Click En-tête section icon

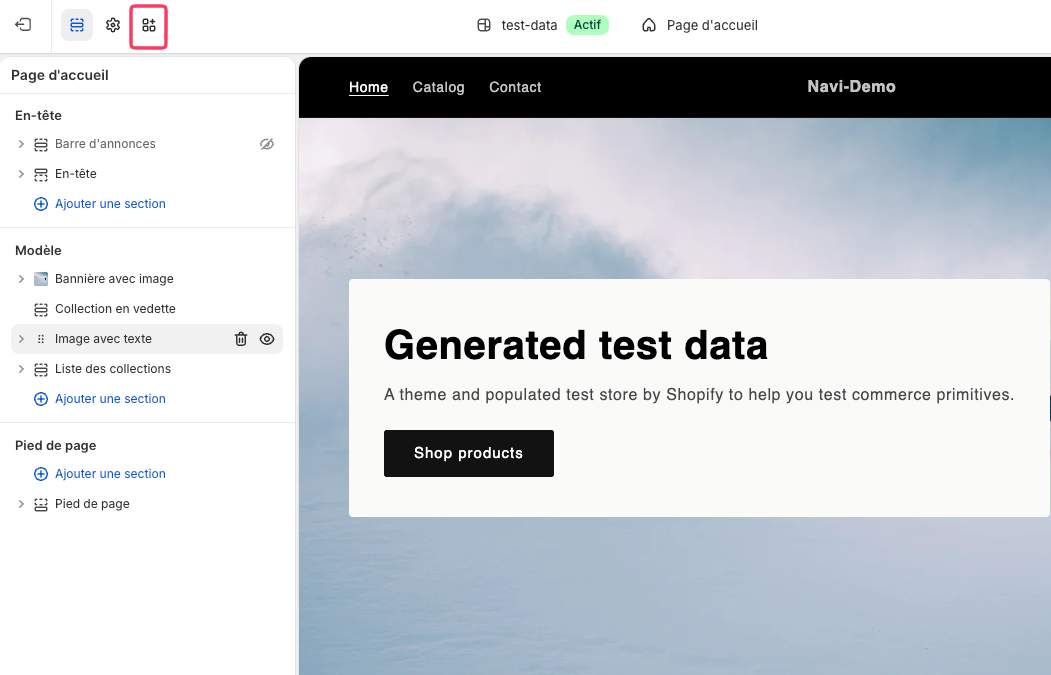[41, 174]
